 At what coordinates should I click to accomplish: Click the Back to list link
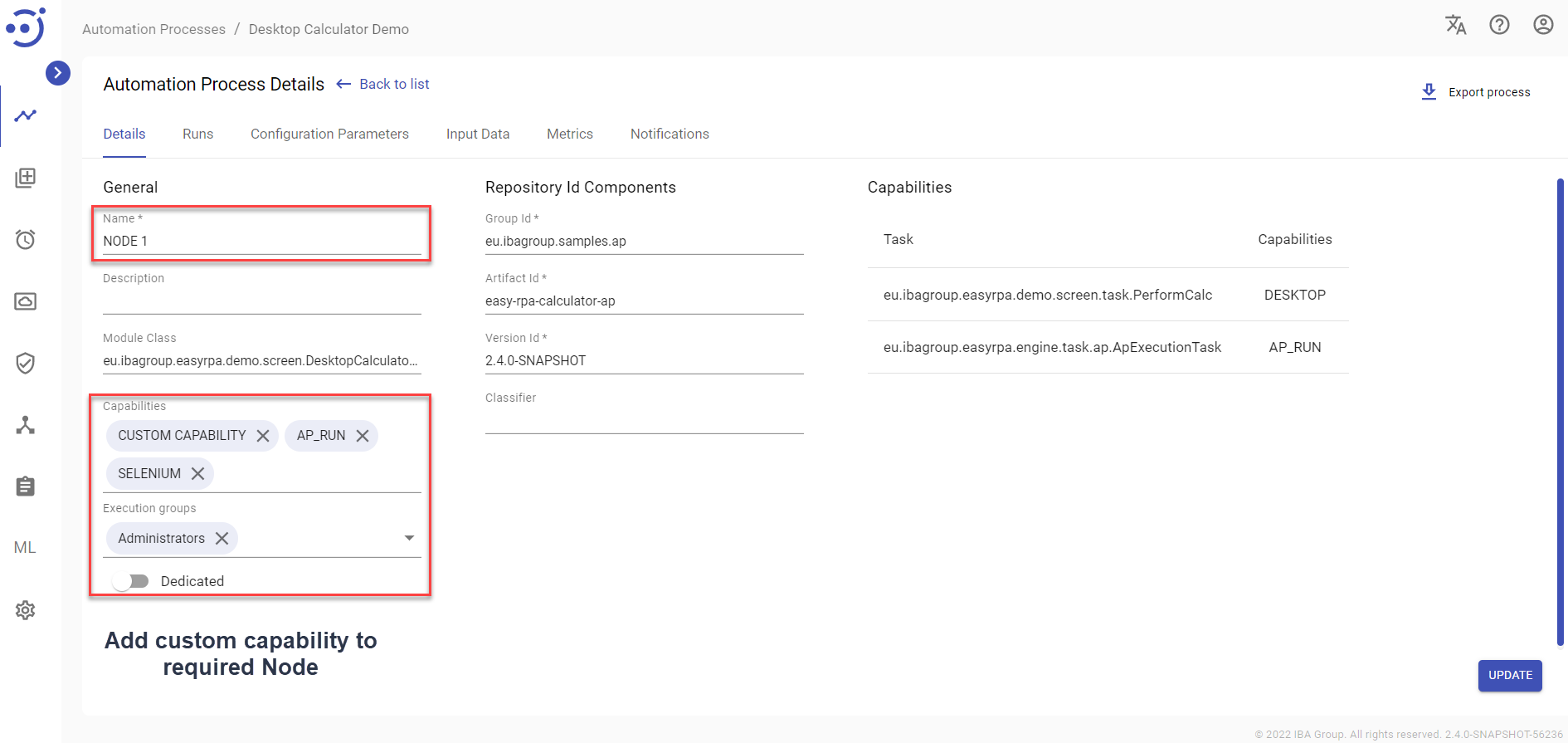pyautogui.click(x=394, y=85)
